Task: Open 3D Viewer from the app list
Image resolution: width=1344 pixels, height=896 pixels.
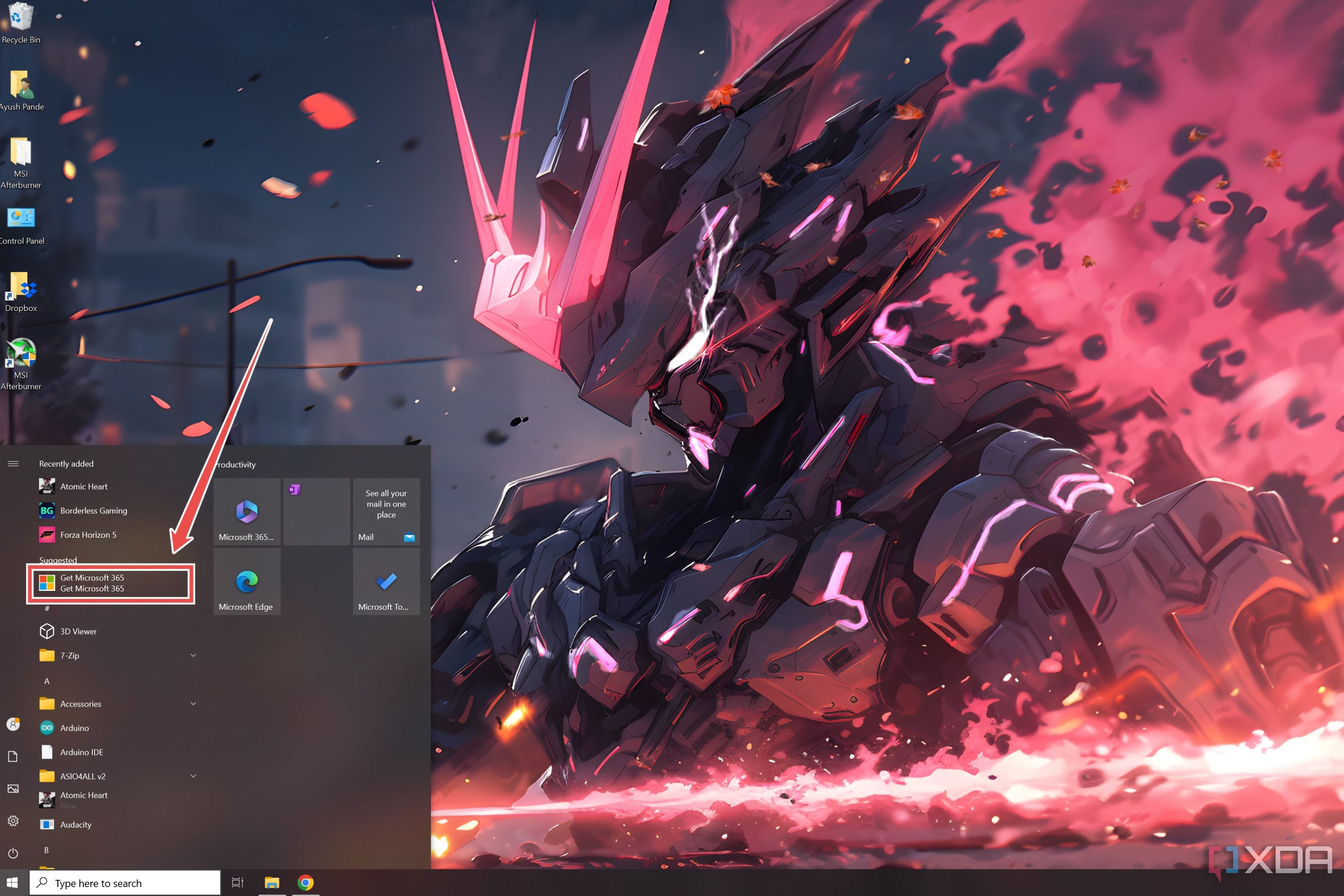Action: tap(117, 631)
